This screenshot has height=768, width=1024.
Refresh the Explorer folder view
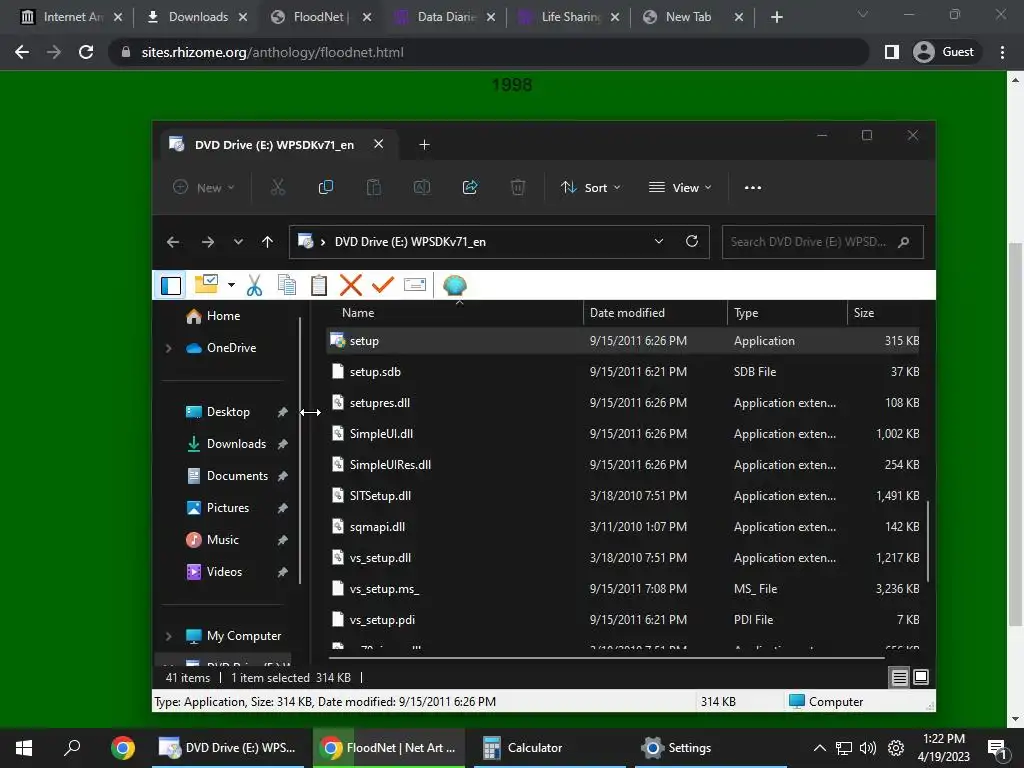[692, 242]
